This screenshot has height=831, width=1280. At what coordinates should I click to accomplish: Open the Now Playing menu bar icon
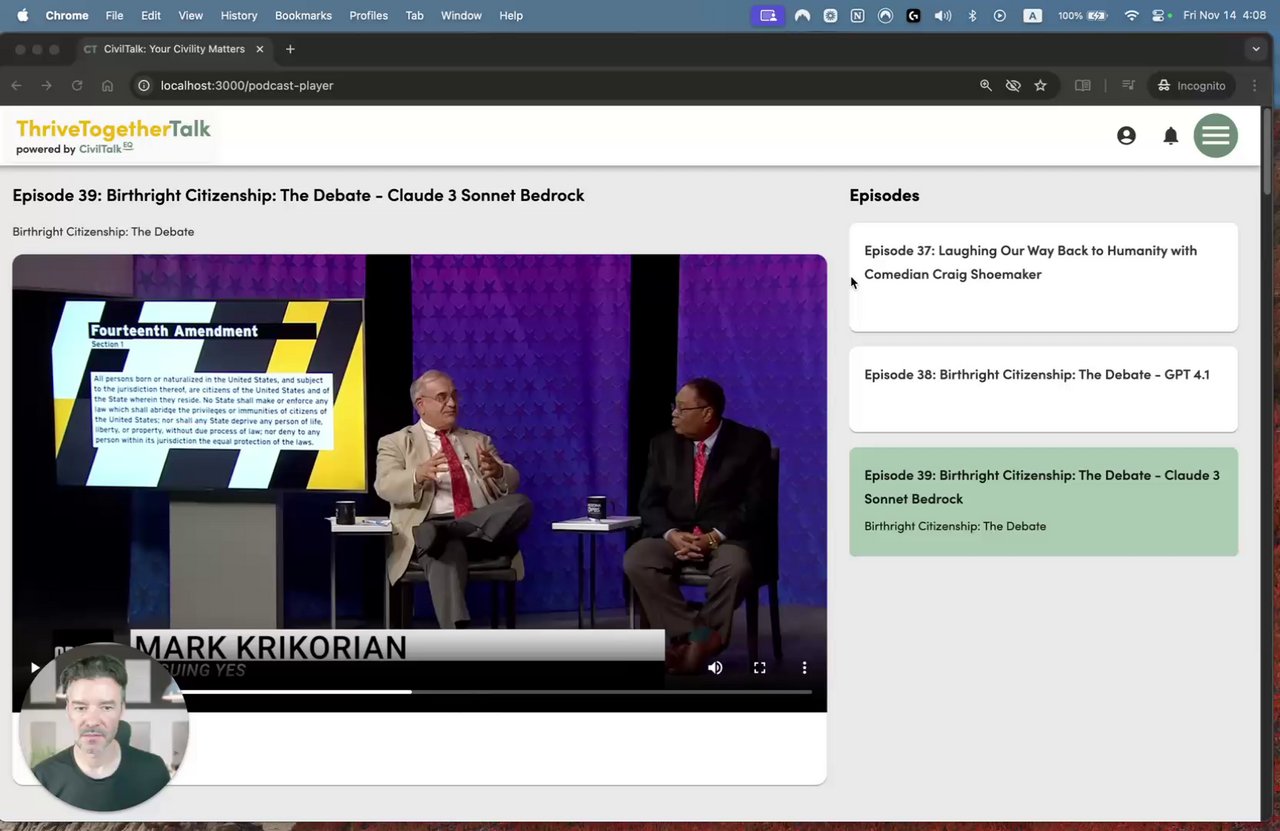point(1000,15)
